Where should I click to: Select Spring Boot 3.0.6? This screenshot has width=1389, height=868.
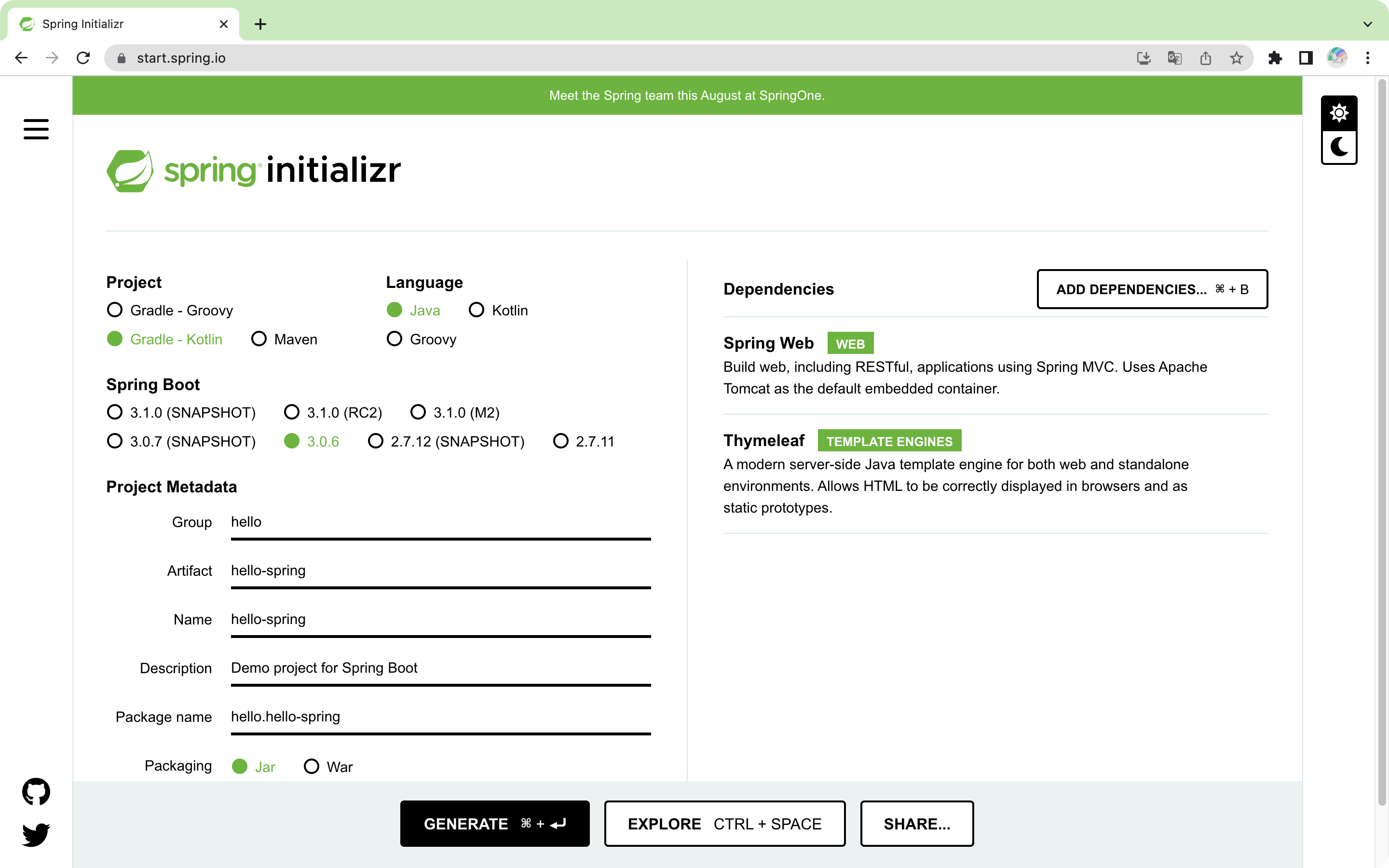tap(312, 441)
